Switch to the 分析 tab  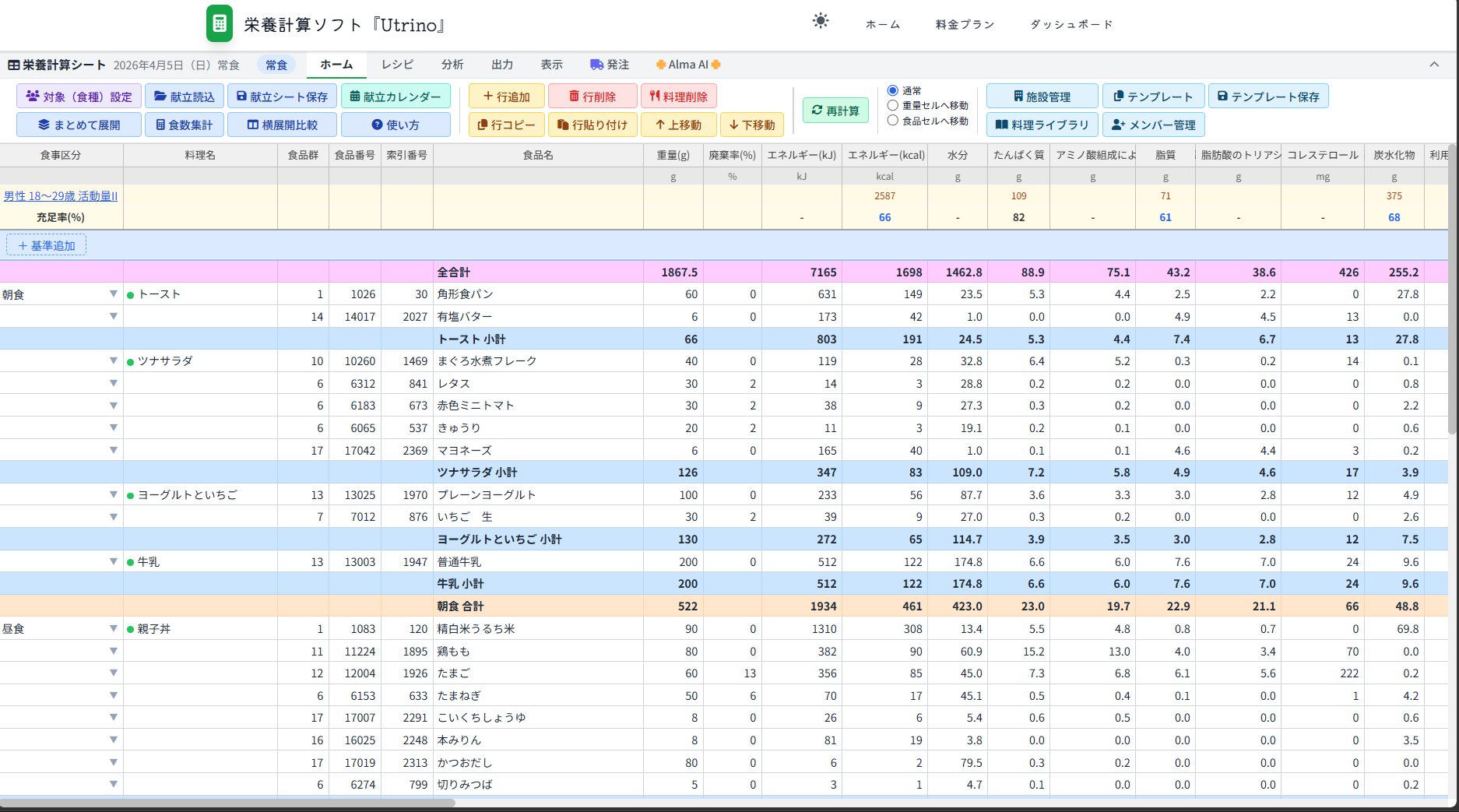coord(452,65)
